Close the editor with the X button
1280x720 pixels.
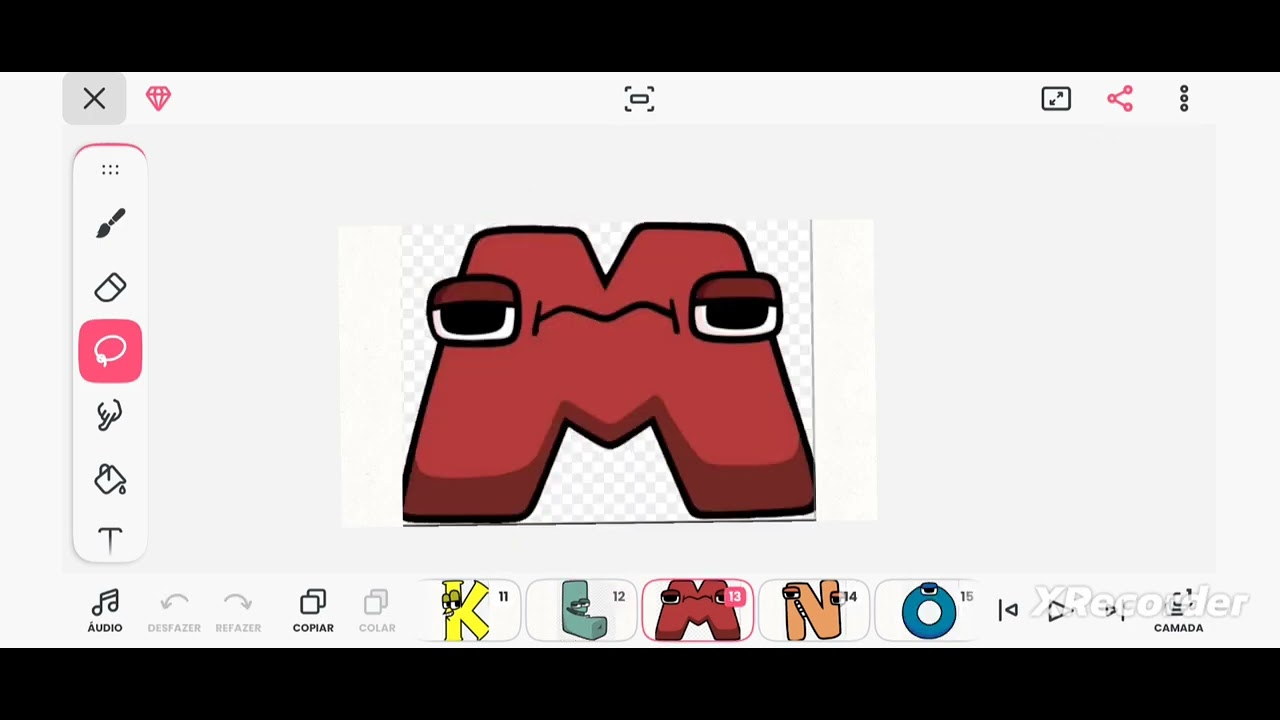pyautogui.click(x=94, y=98)
